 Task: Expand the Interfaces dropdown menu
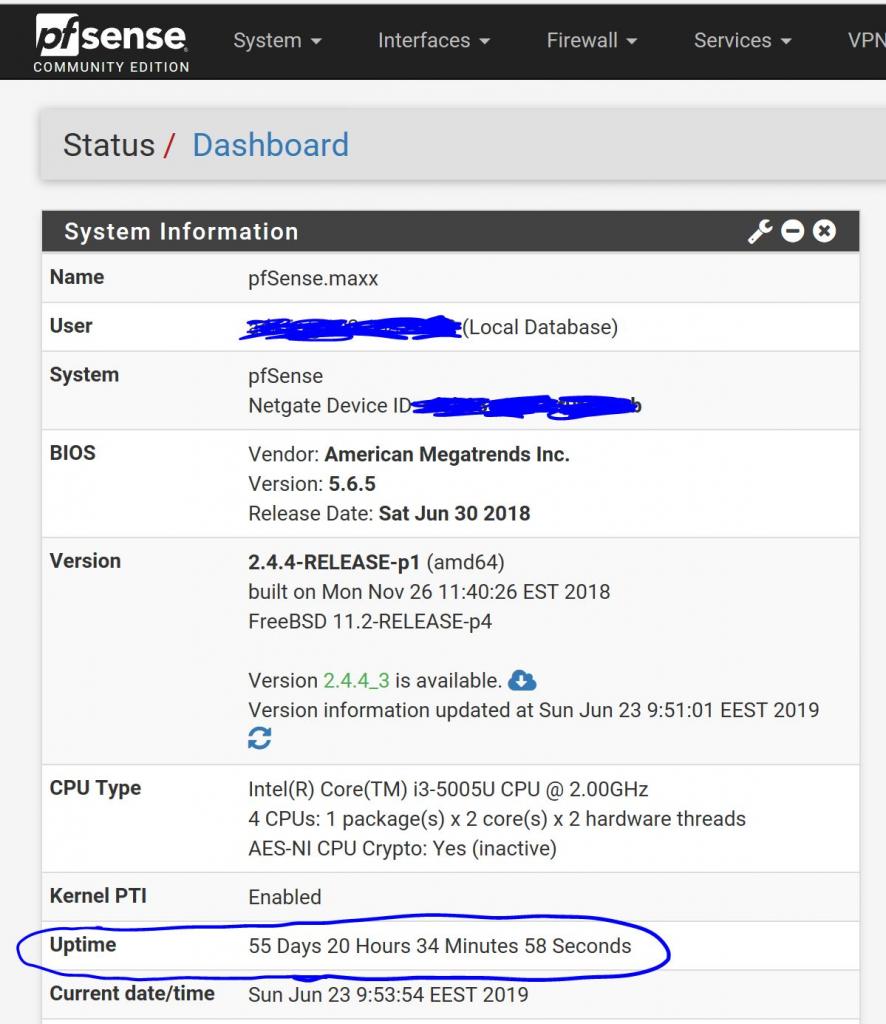pos(434,41)
